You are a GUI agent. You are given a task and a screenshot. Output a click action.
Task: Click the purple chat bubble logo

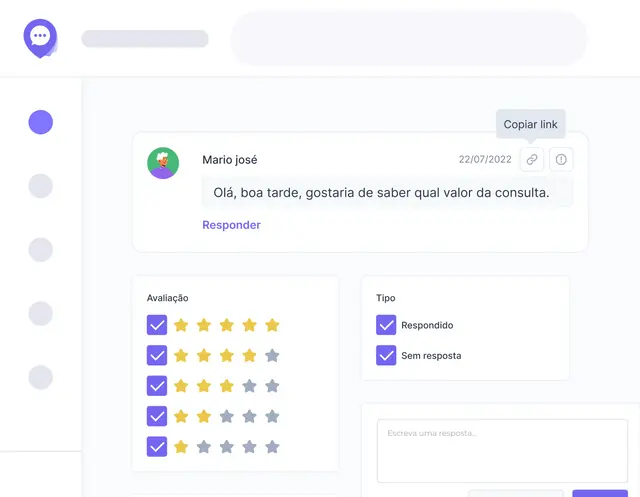(x=40, y=38)
